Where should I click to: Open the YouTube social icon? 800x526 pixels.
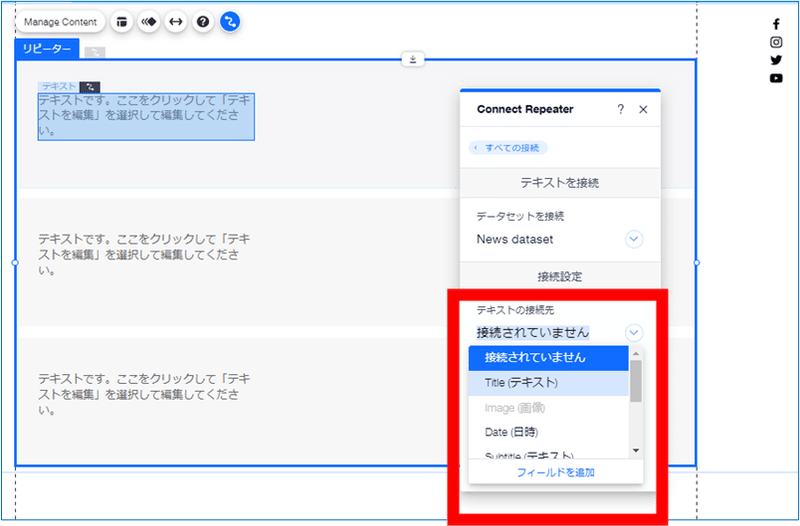776,78
